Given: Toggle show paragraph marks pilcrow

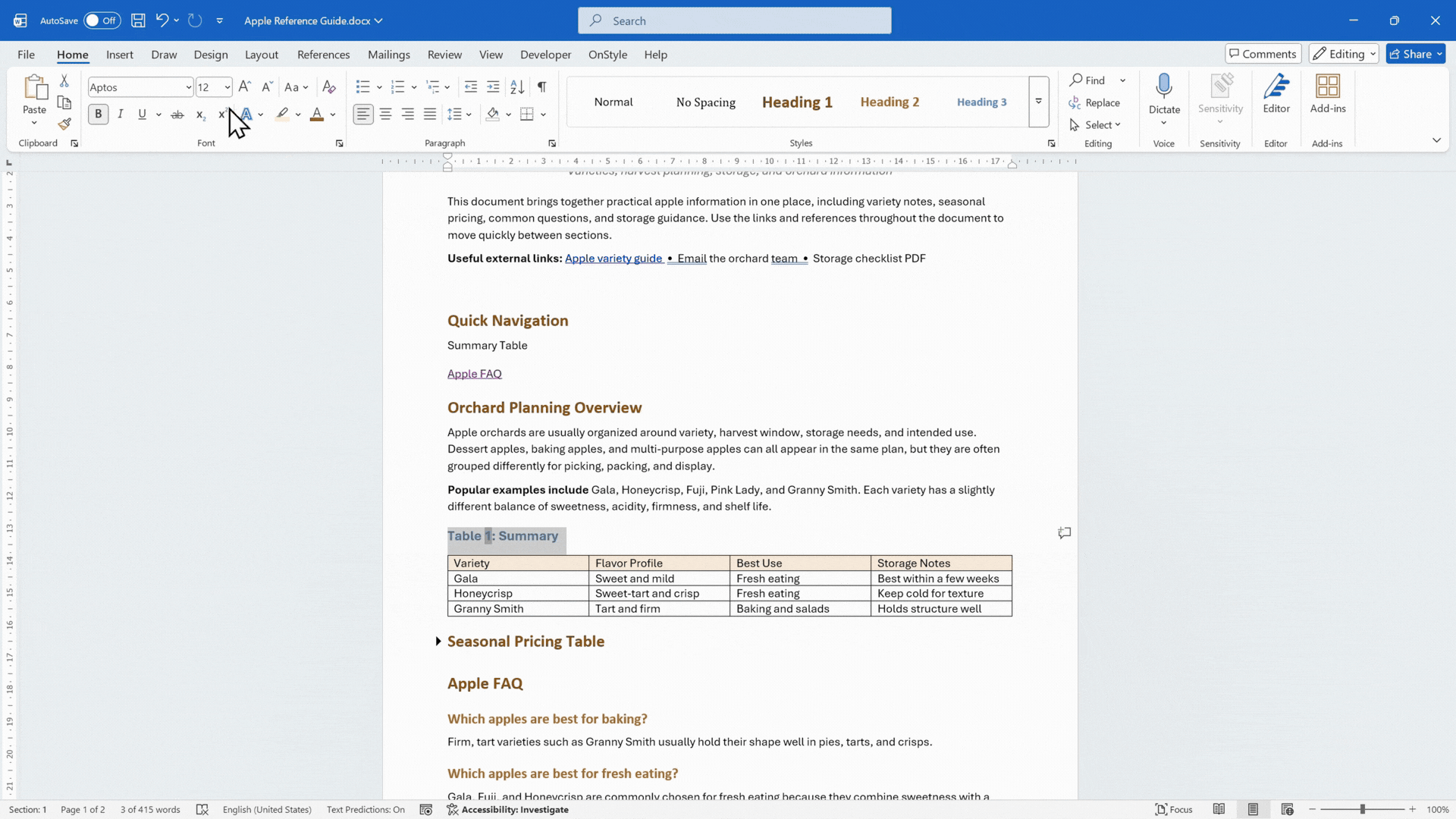Looking at the screenshot, I should (x=541, y=87).
